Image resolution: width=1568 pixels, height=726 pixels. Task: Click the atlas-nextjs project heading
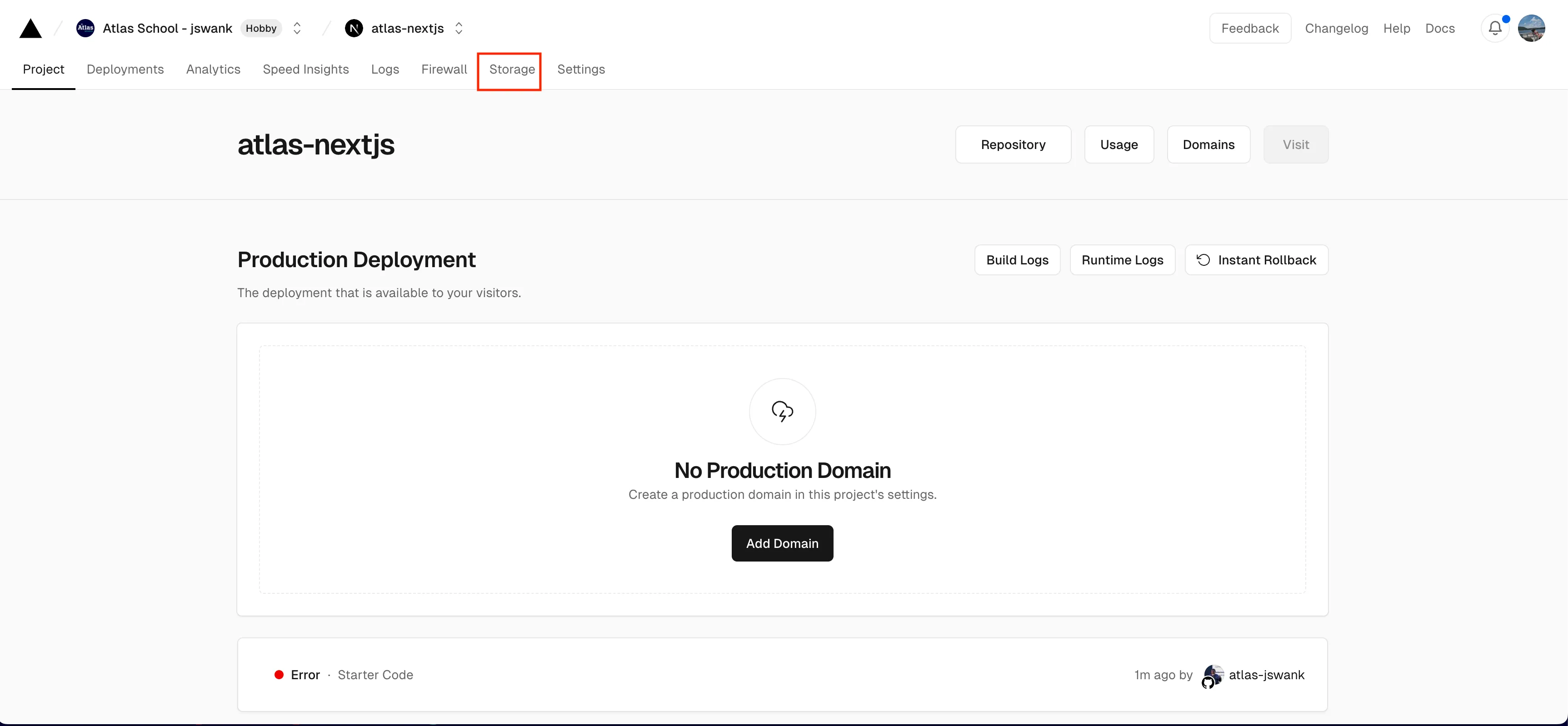[x=316, y=145]
